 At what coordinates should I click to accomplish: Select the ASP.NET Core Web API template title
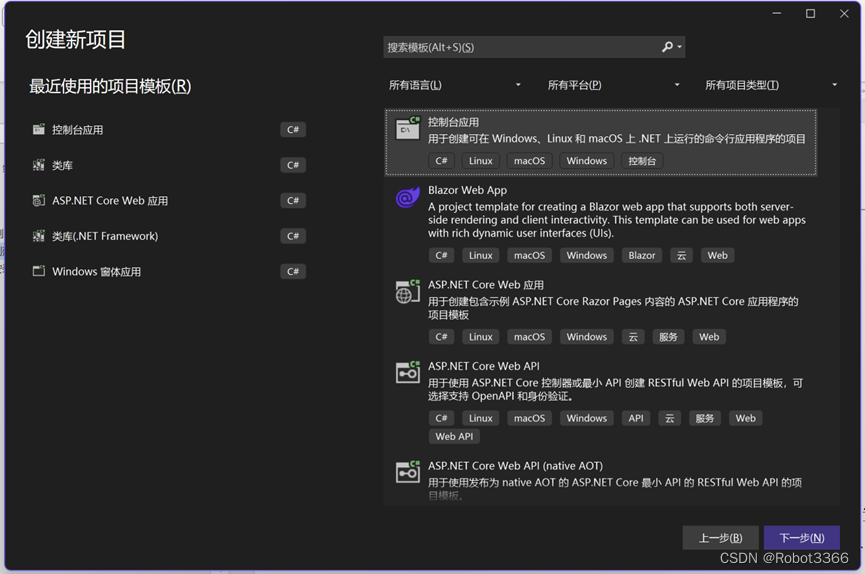tap(484, 366)
